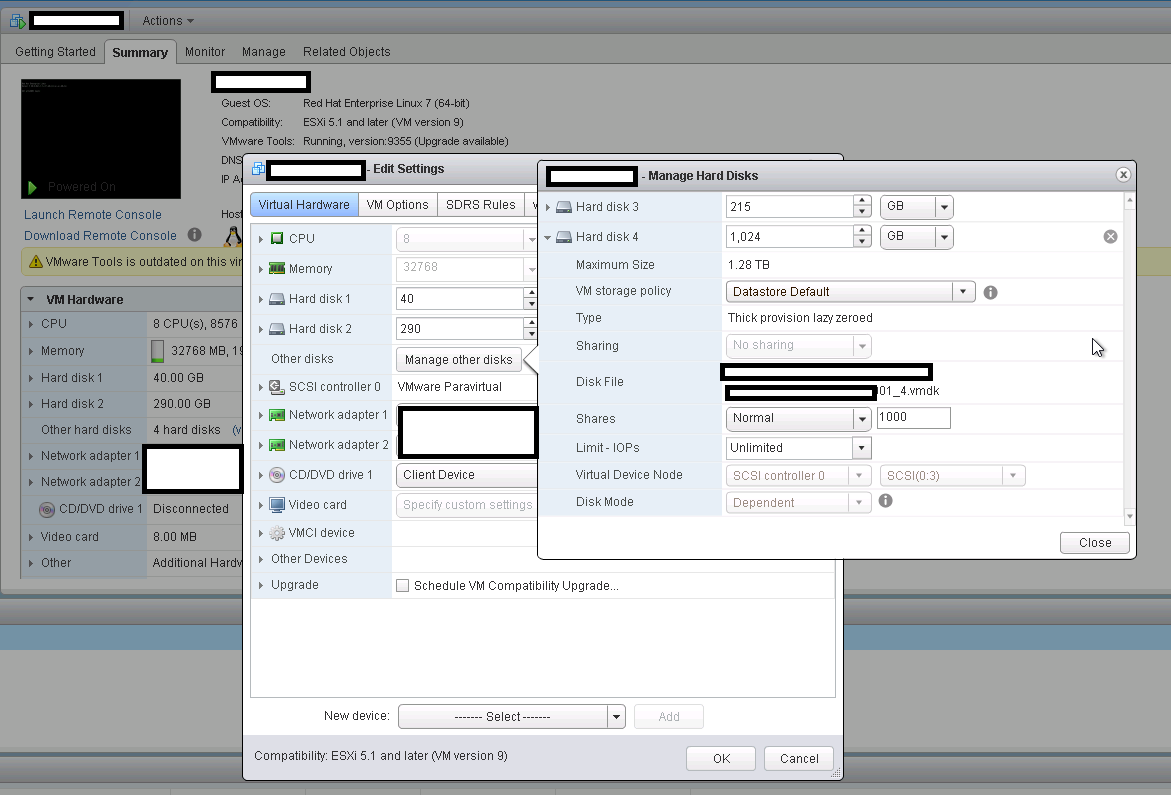This screenshot has height=795, width=1171.
Task: Click the VM icon in the top header
Action: coord(17,21)
